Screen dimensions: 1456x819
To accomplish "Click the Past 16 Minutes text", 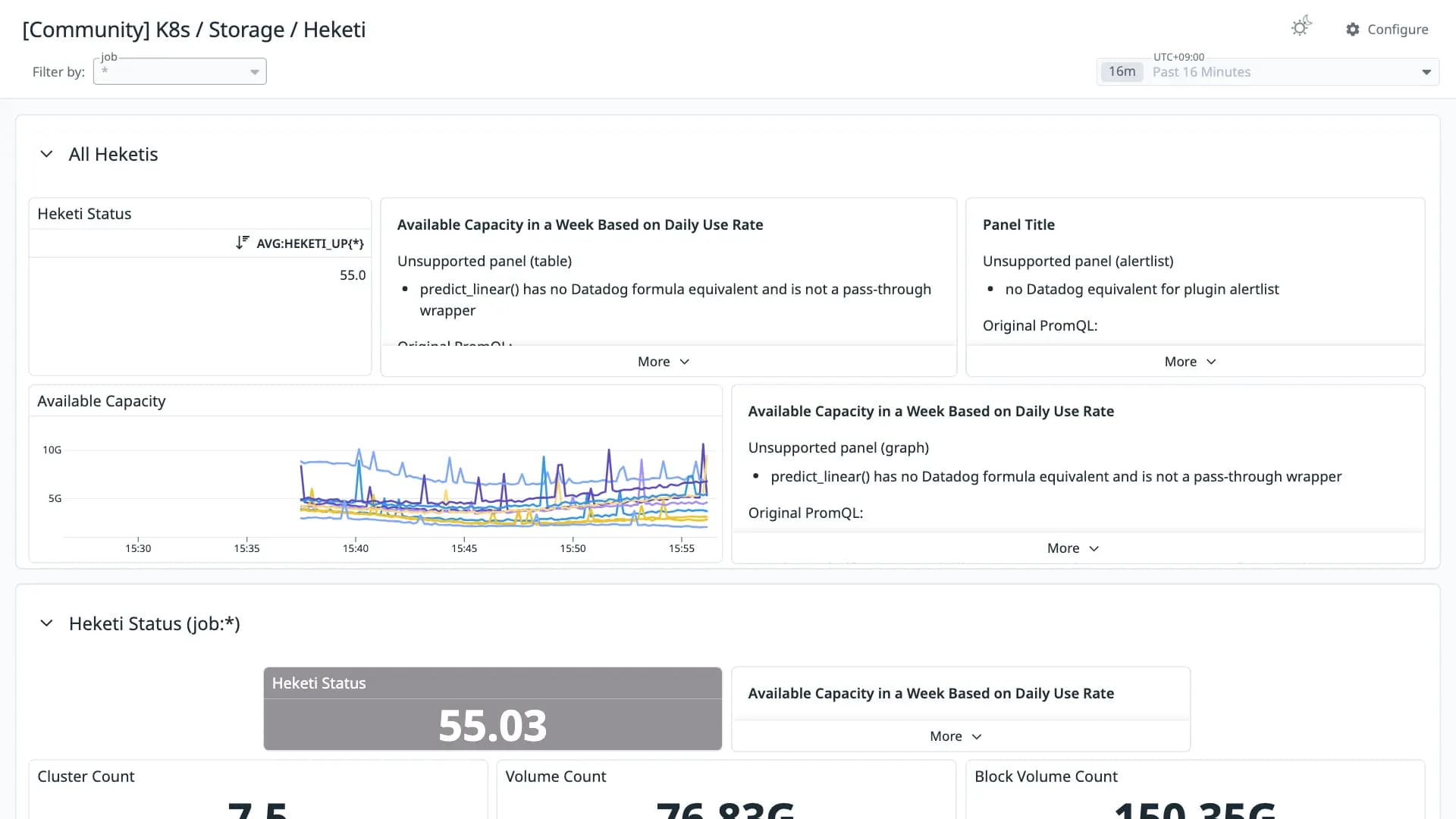I will pos(1201,72).
